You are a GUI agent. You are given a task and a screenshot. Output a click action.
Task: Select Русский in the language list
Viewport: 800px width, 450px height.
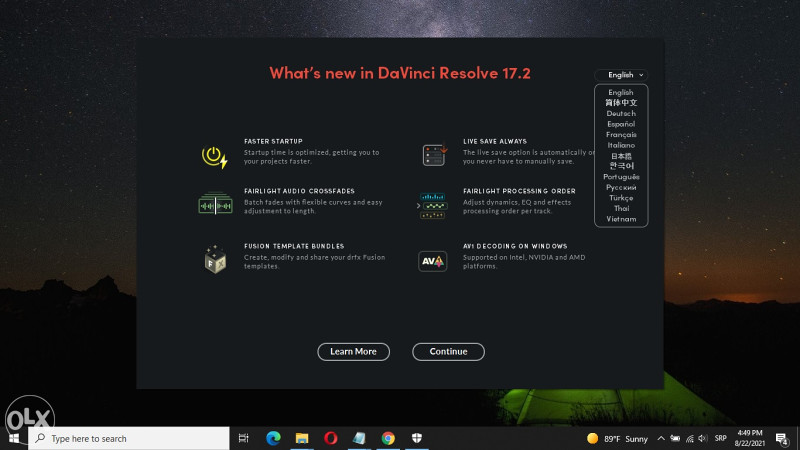[621, 187]
